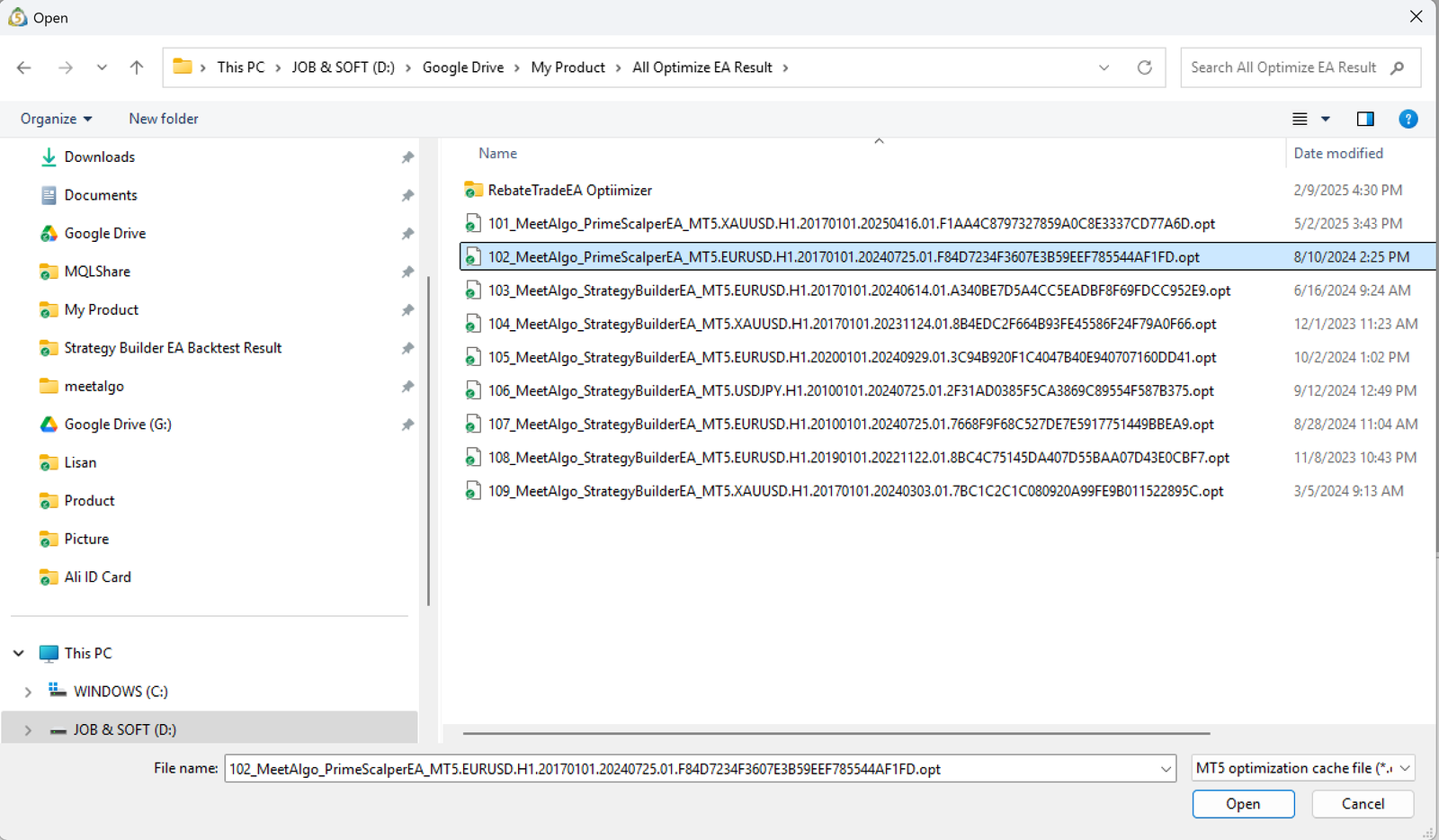Click file icon of 103_MeetAlgo file
The height and width of the screenshot is (840, 1439).
click(x=473, y=290)
